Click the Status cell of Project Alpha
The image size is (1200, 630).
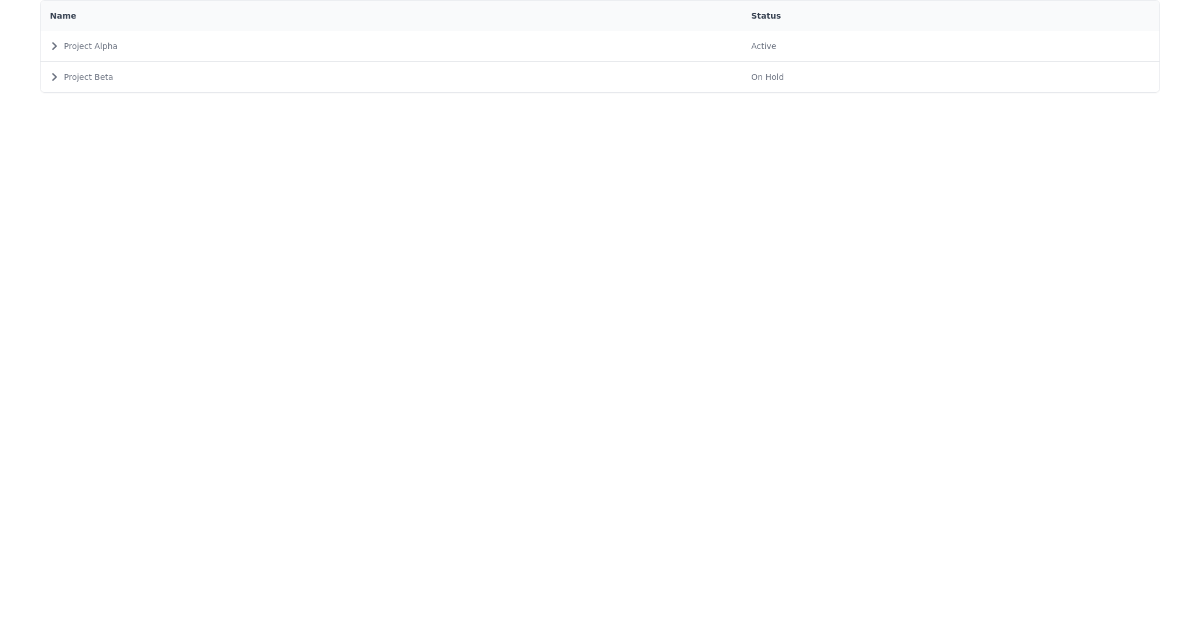[x=950, y=46]
